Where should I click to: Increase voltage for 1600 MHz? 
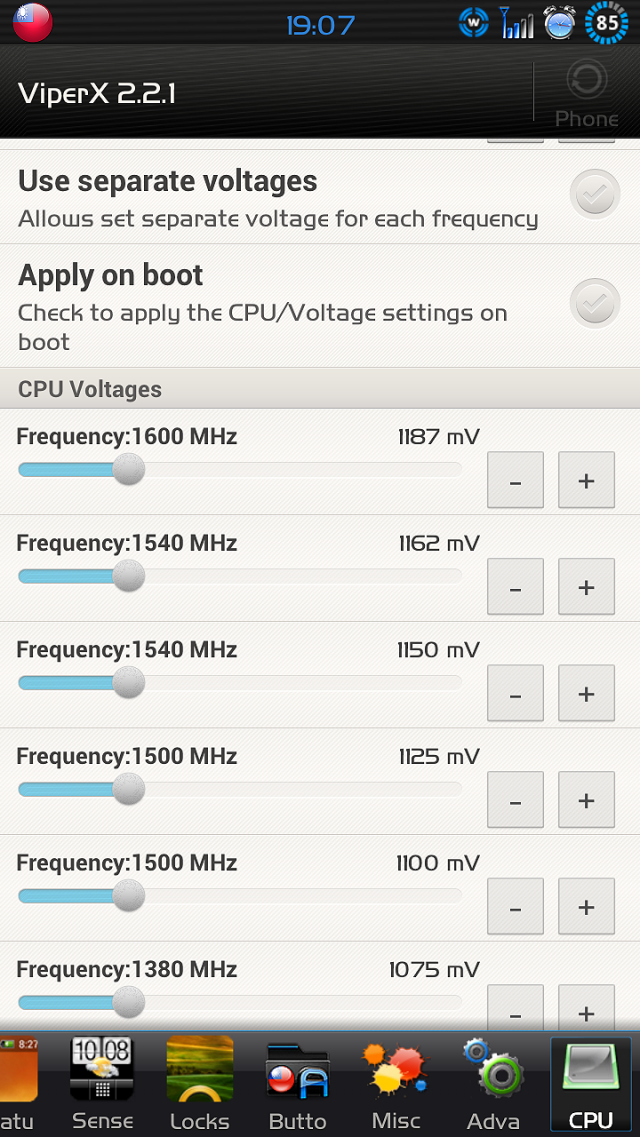point(586,480)
